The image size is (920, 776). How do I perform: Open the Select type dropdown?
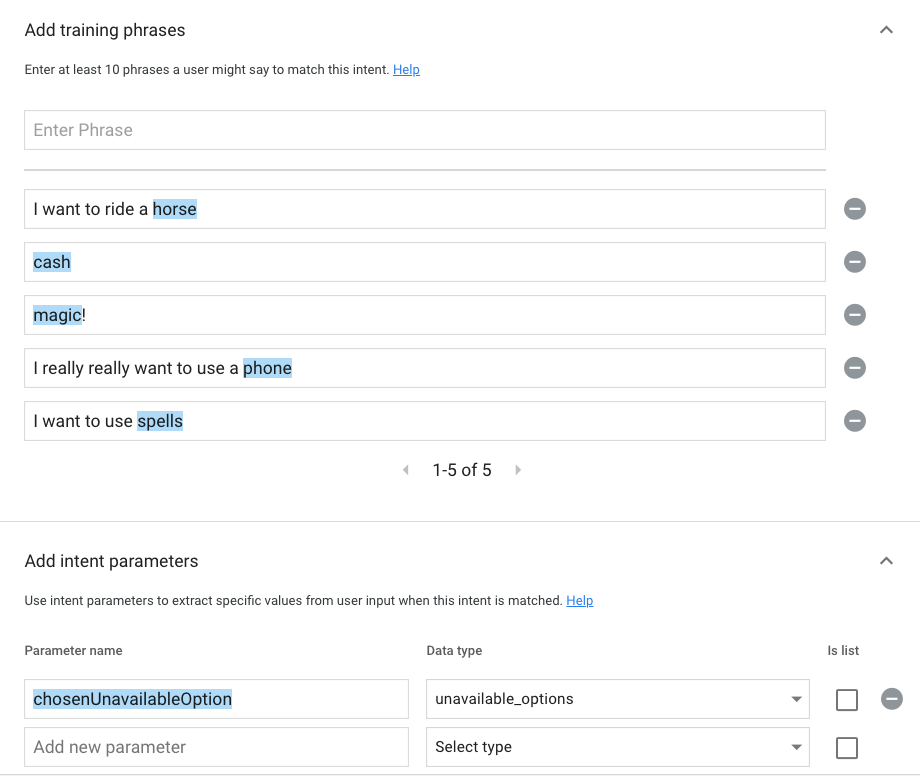(x=617, y=747)
